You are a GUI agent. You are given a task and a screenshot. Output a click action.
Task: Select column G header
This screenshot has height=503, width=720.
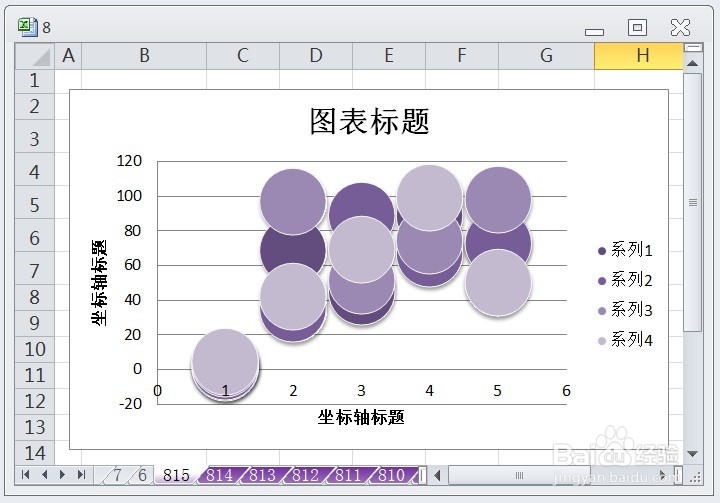pos(546,56)
